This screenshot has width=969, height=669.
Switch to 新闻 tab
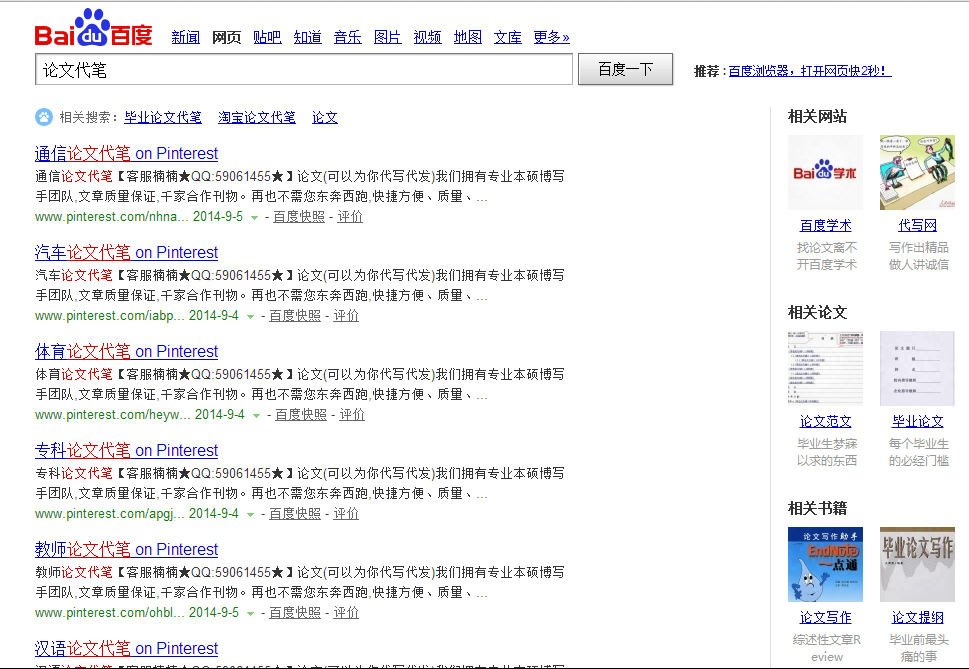pyautogui.click(x=185, y=37)
